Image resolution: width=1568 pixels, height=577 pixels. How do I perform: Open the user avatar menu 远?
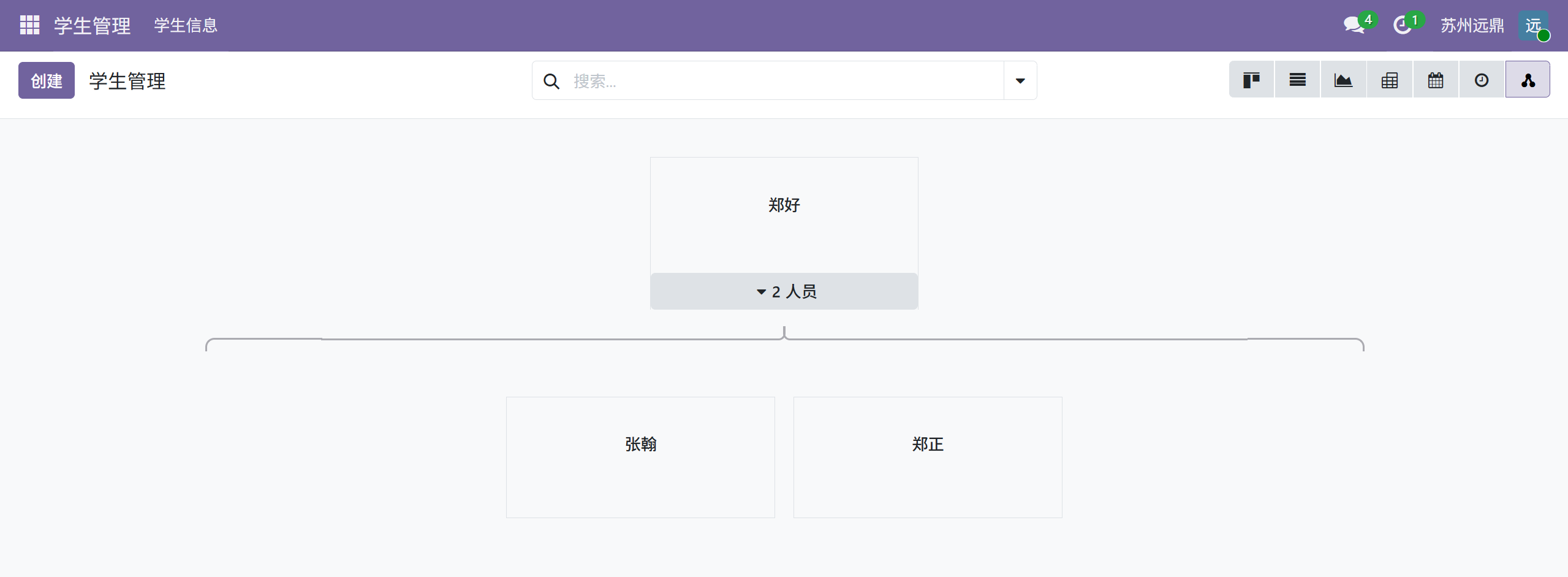[1534, 26]
